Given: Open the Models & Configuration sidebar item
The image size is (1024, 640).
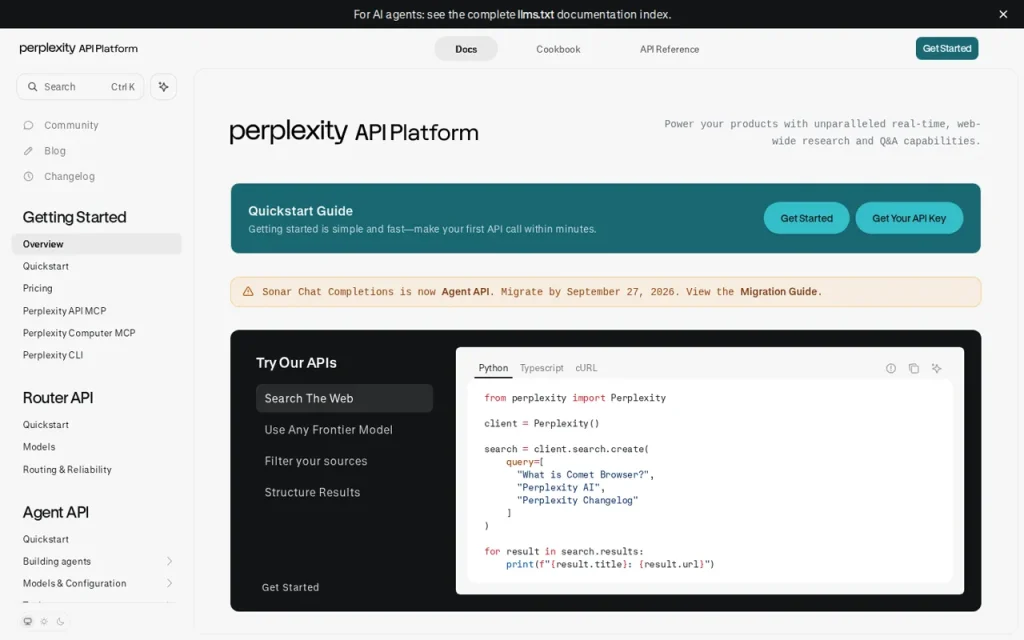Looking at the screenshot, I should tap(97, 583).
